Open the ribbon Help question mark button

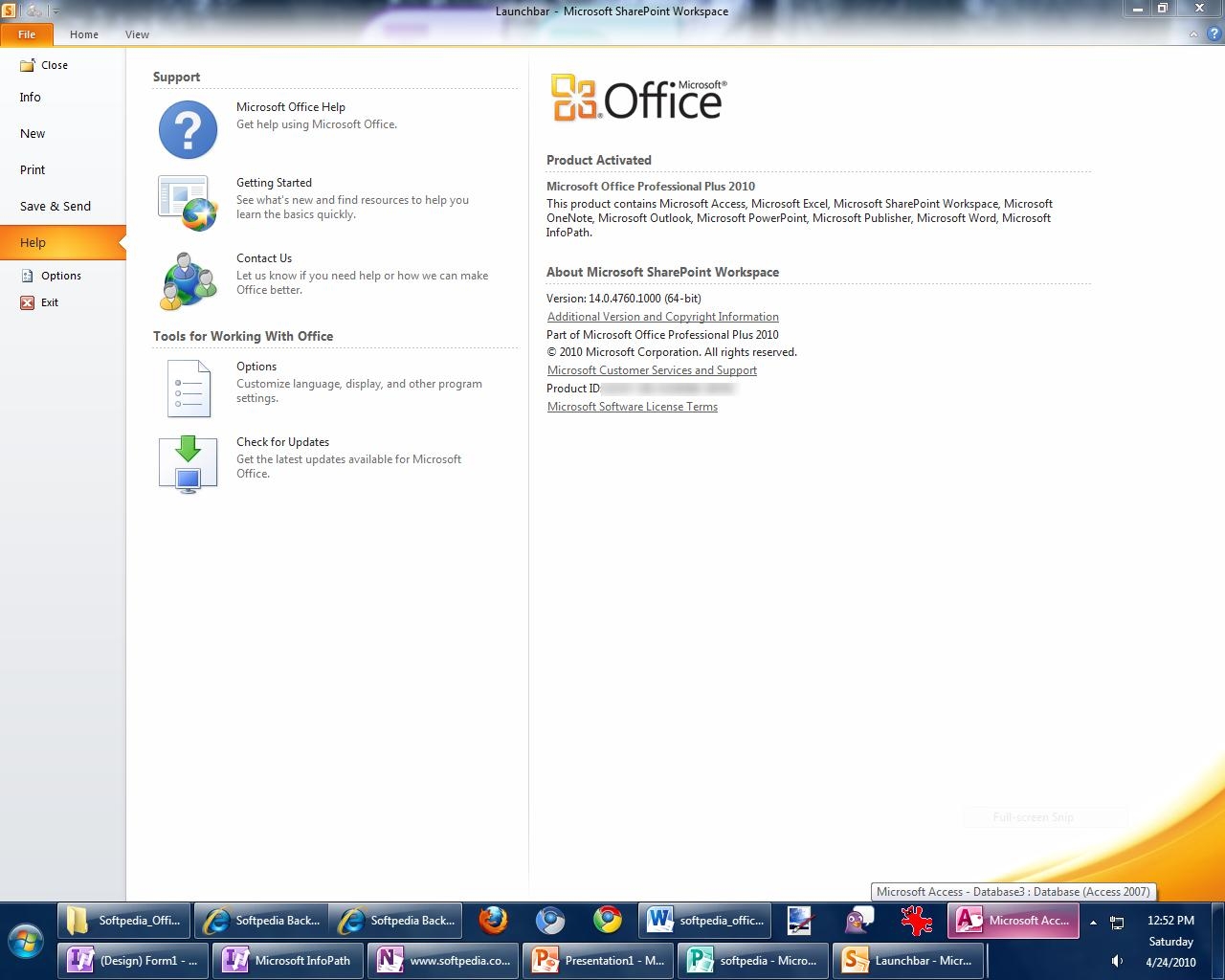(1214, 33)
